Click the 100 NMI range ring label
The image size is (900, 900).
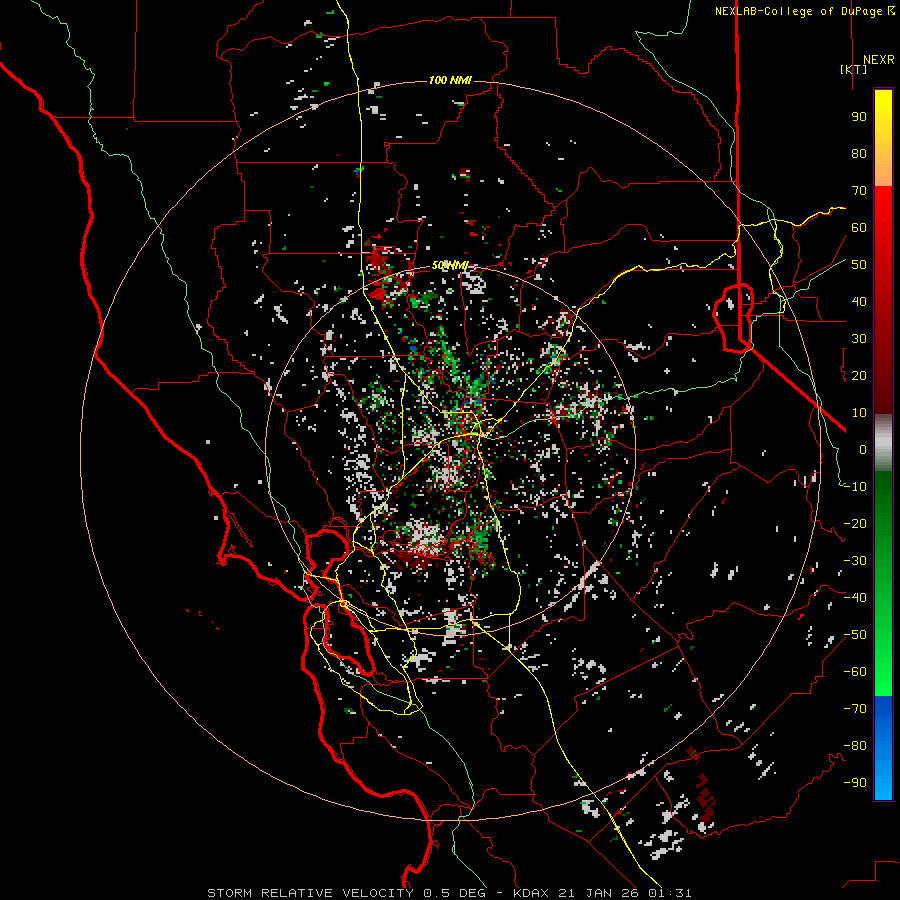pyautogui.click(x=450, y=80)
